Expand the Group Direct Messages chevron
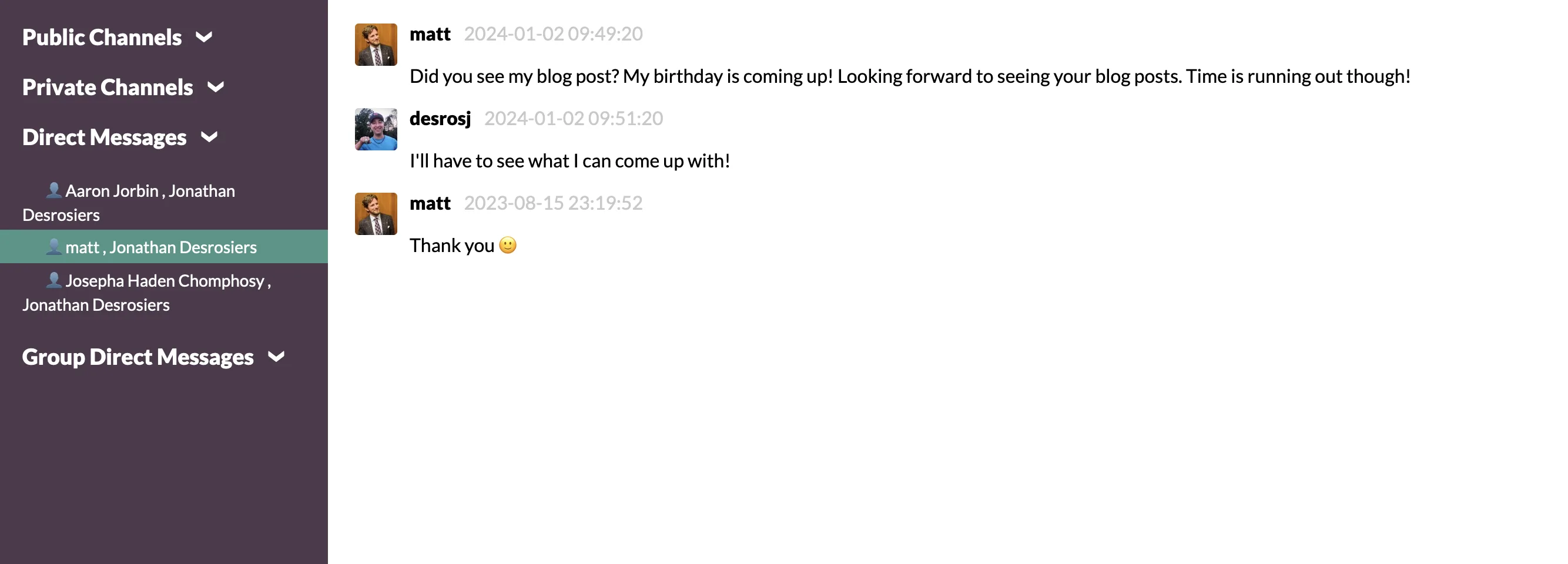1568x564 pixels. click(x=277, y=357)
